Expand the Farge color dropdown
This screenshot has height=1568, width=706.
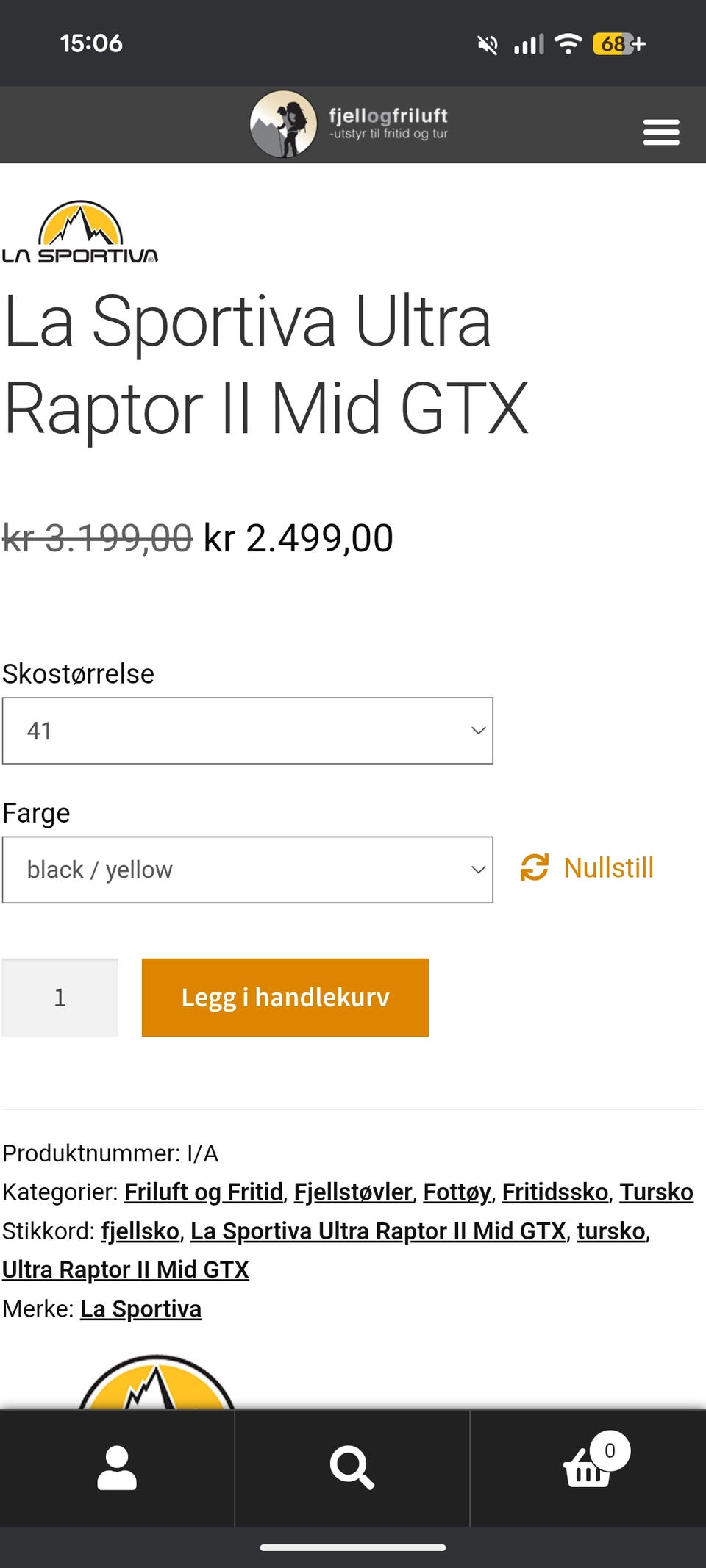248,870
